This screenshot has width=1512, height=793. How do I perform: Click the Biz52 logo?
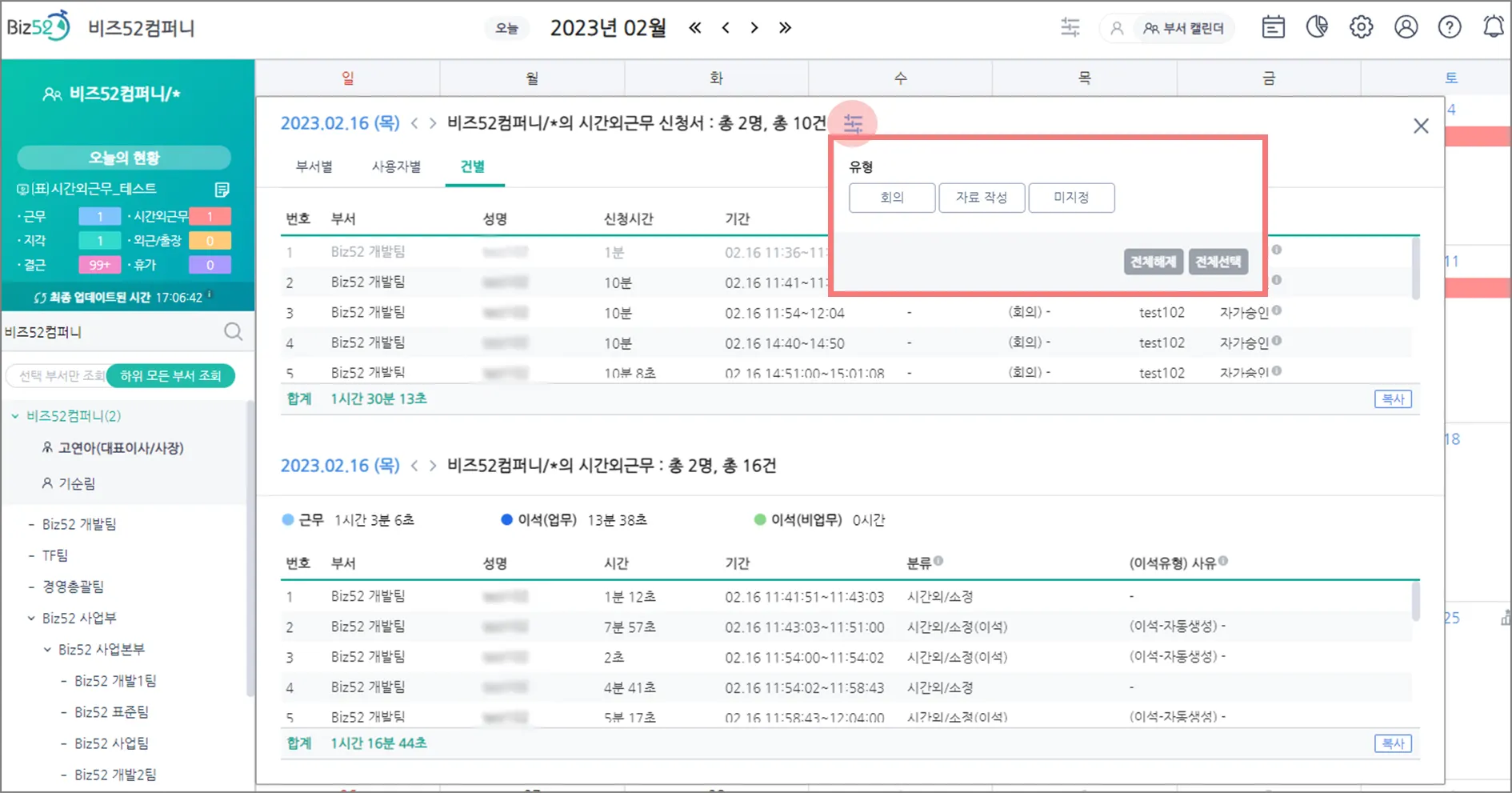pyautogui.click(x=38, y=26)
